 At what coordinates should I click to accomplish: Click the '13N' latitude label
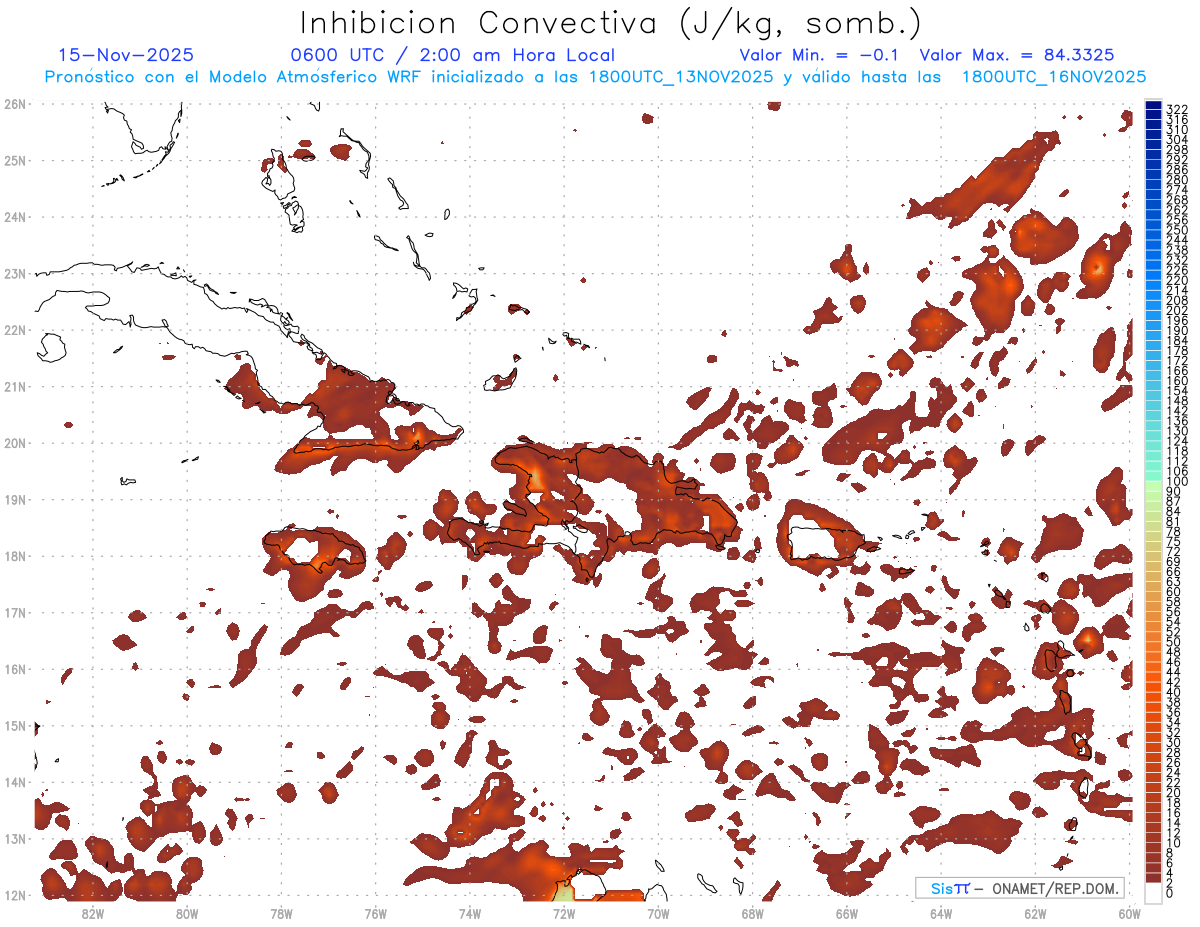click(x=15, y=838)
